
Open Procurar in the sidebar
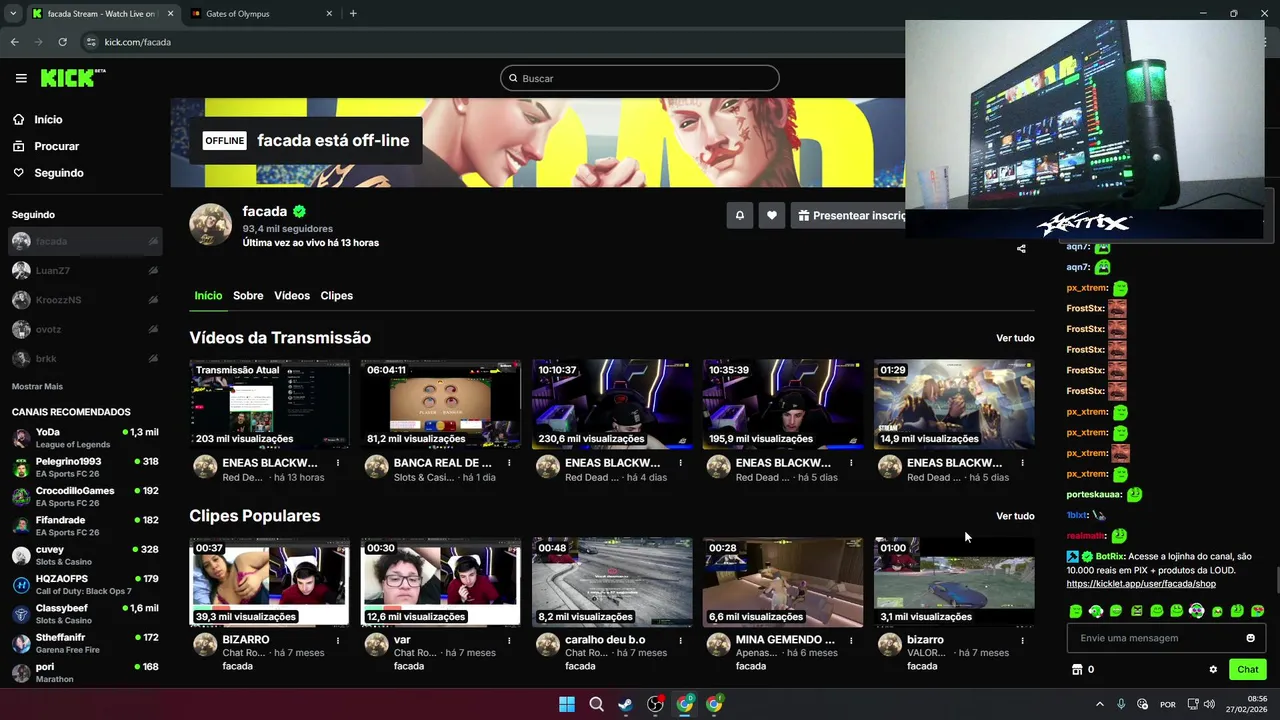coord(56,146)
